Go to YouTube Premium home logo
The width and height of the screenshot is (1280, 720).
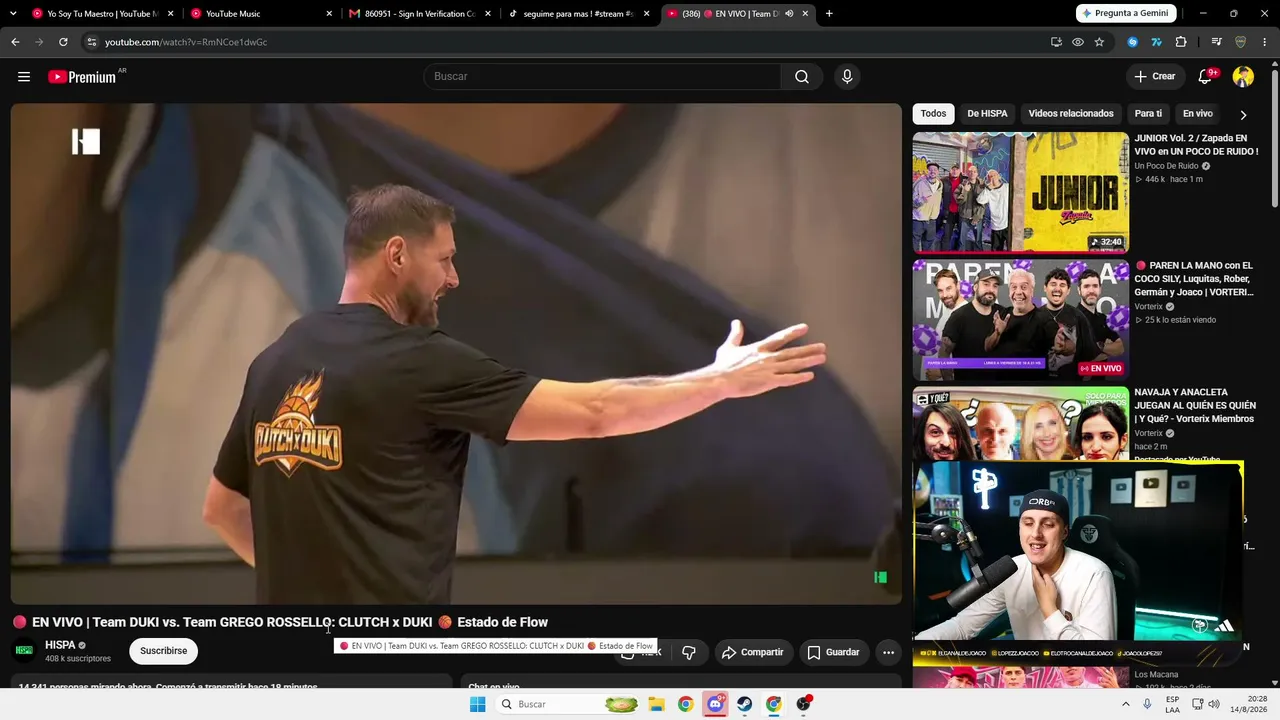pyautogui.click(x=84, y=77)
